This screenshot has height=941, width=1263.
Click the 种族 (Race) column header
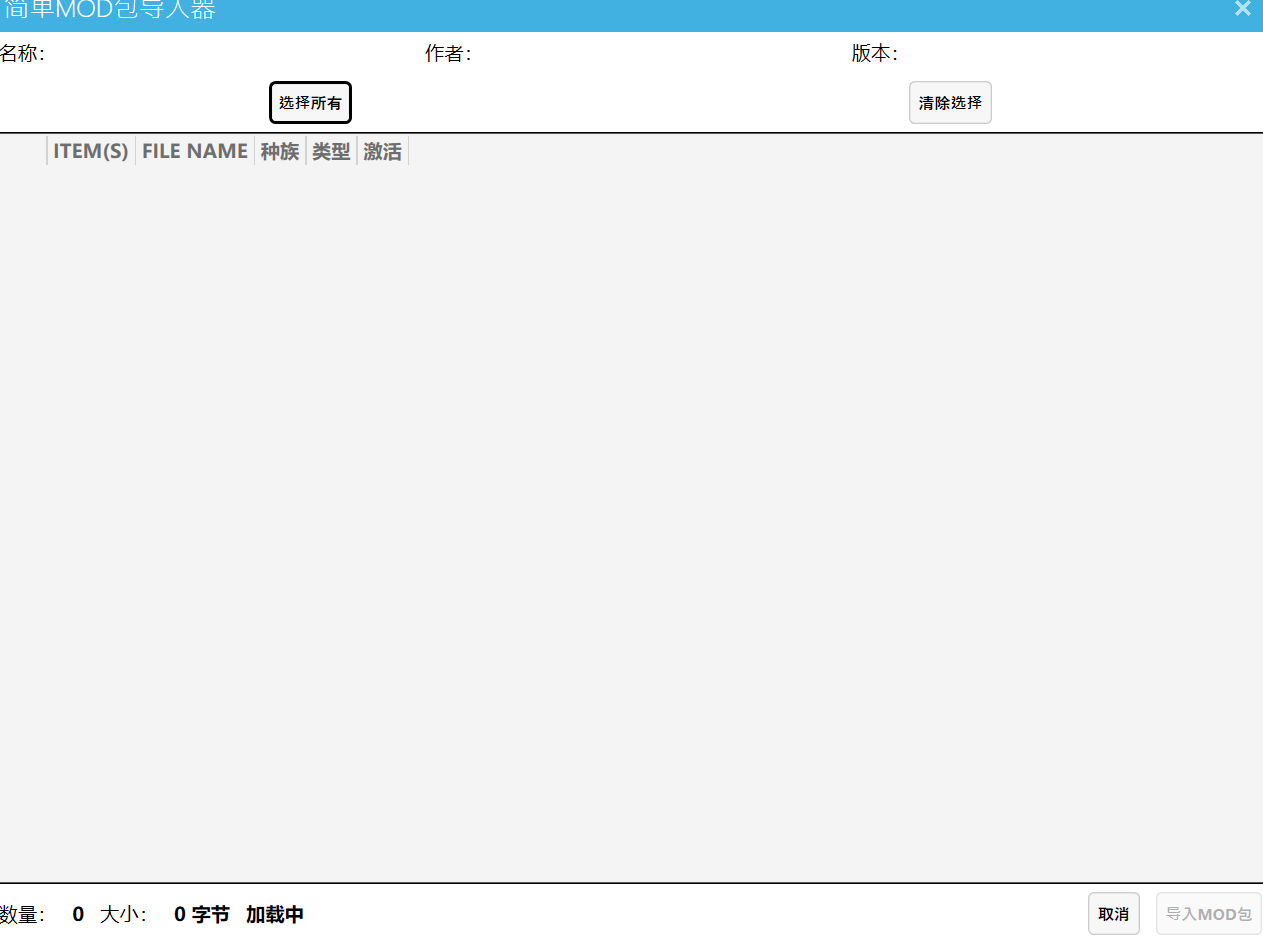coord(279,150)
